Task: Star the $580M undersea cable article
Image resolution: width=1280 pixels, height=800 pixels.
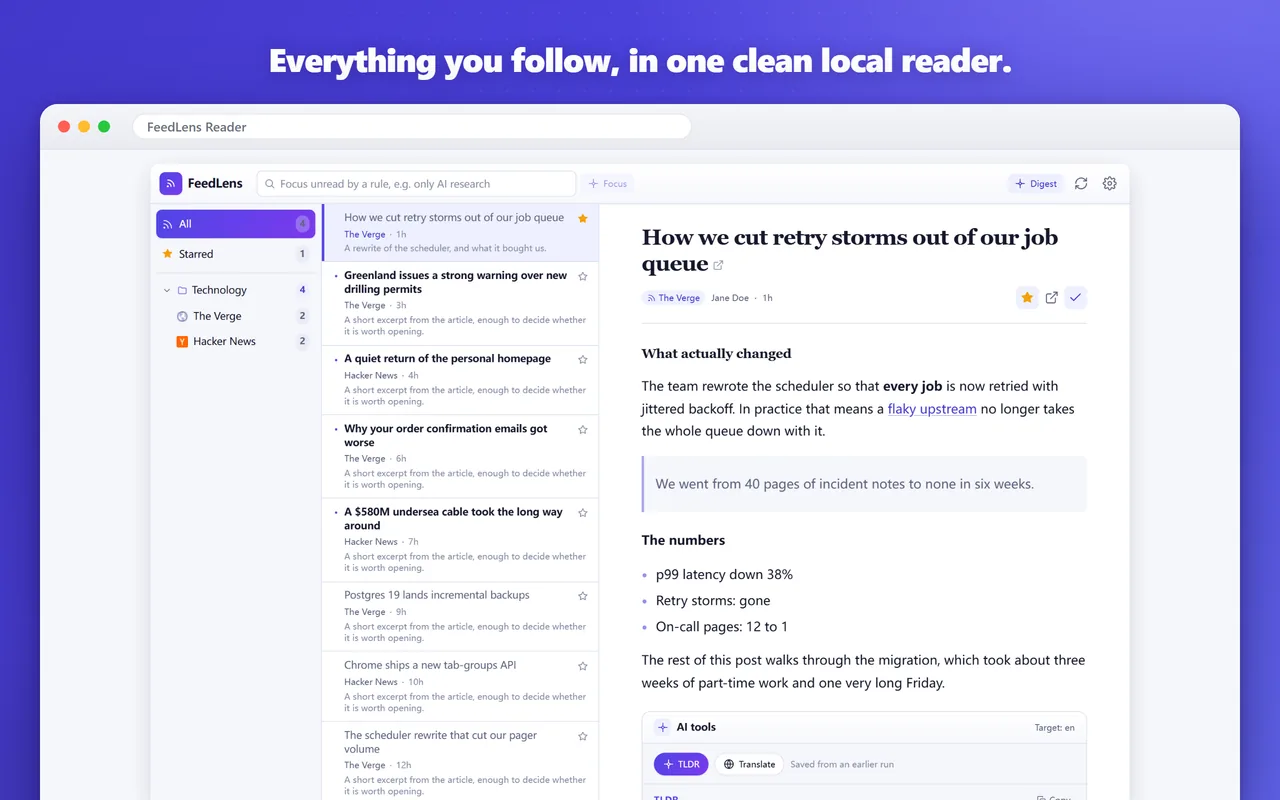Action: click(x=583, y=512)
